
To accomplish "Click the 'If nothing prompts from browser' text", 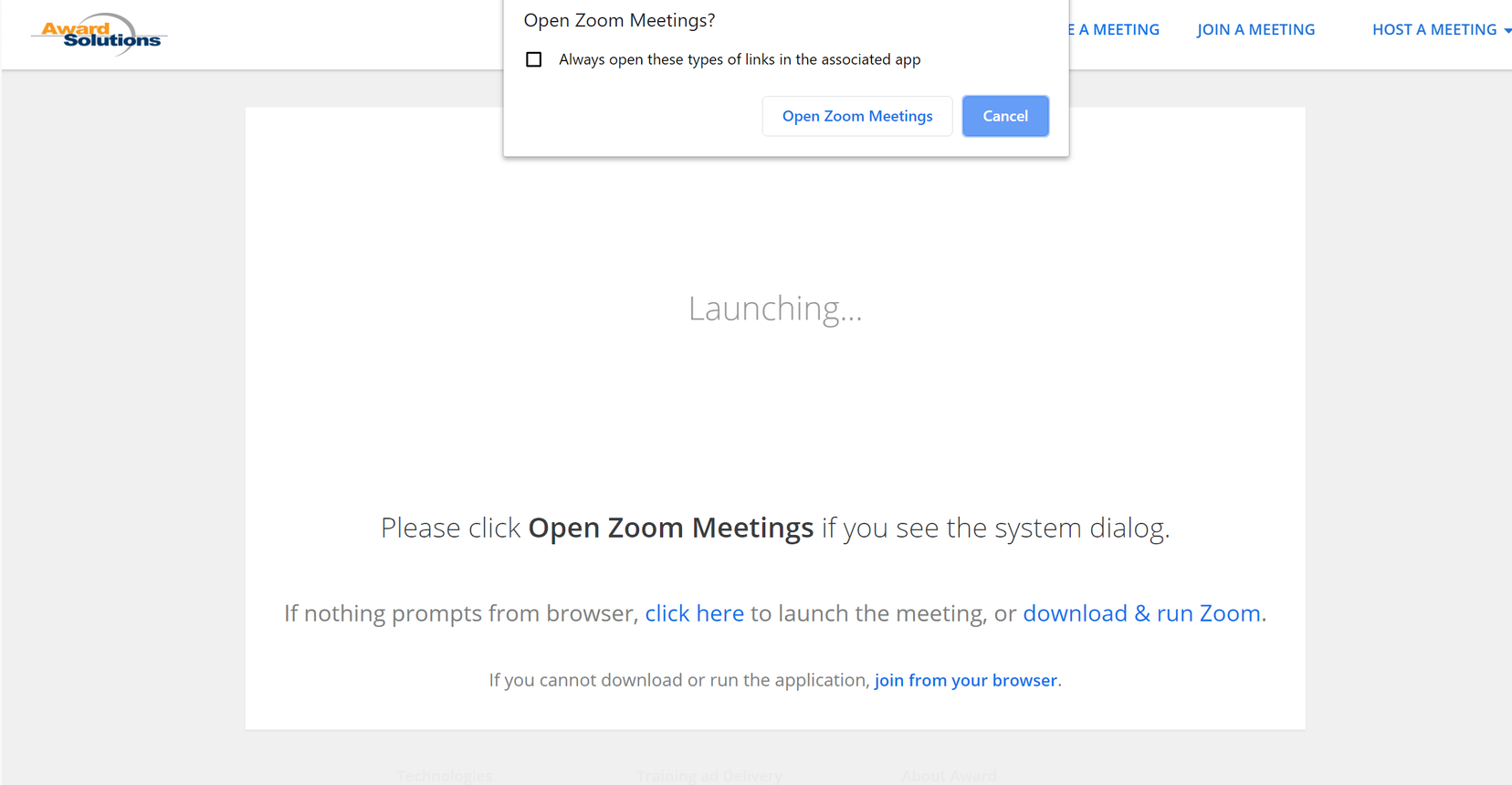I will 461,612.
